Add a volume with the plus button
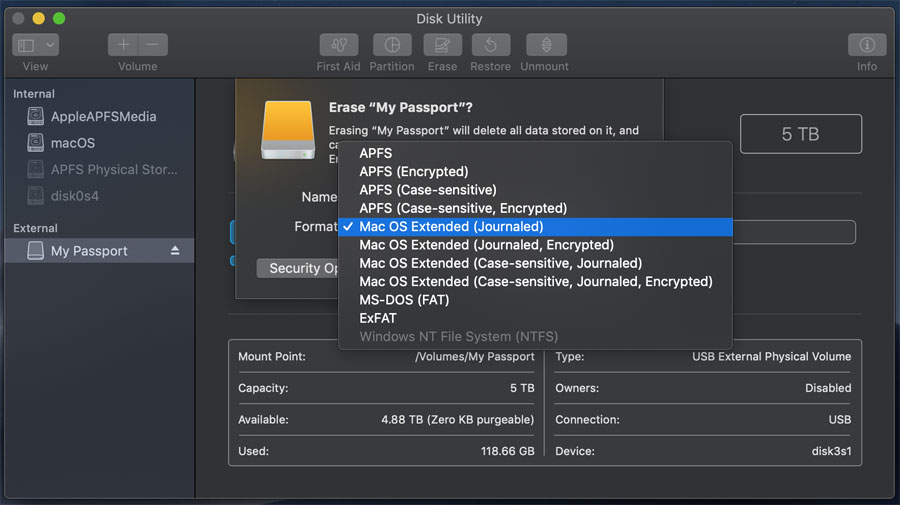Screen dimensions: 900x505 pyautogui.click(x=123, y=45)
